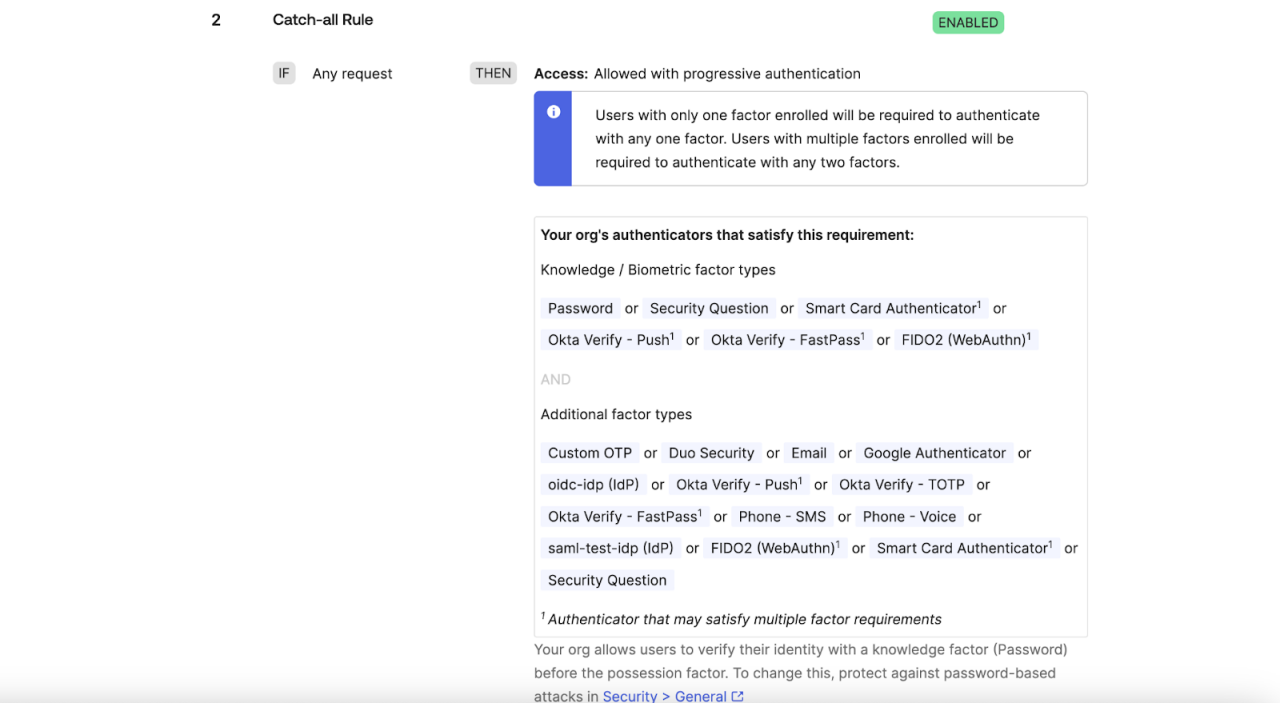Select the Phone - Voice chip
The width and height of the screenshot is (1280, 703).
[x=909, y=517]
